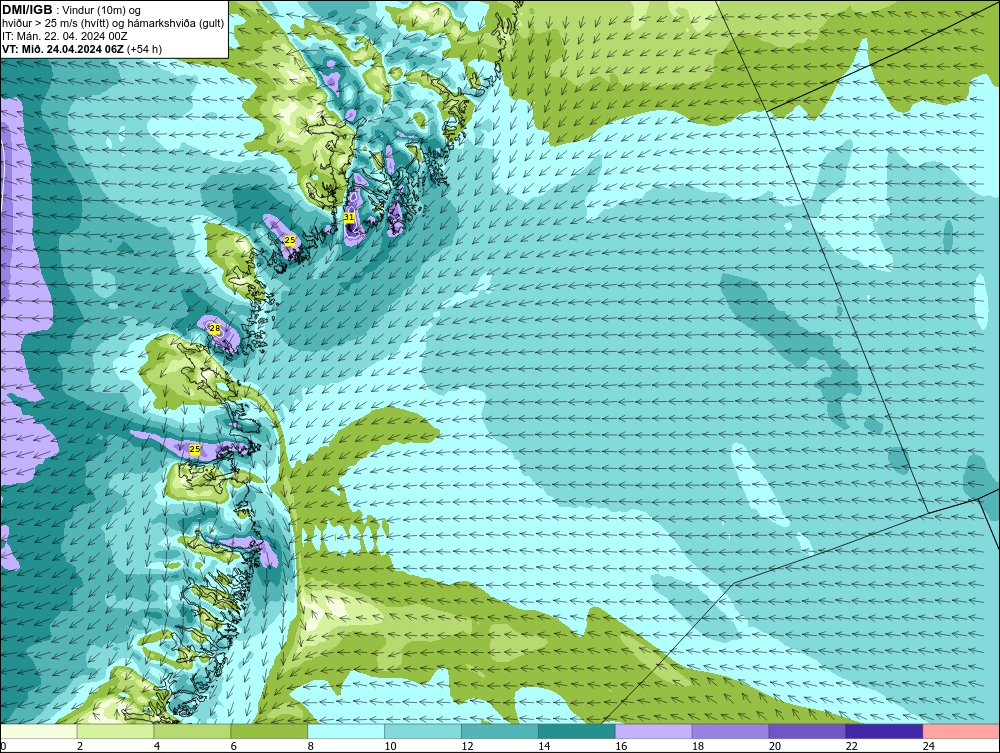
Task: Select the 18–20 m/s purple legend swatch
Action: 730,731
